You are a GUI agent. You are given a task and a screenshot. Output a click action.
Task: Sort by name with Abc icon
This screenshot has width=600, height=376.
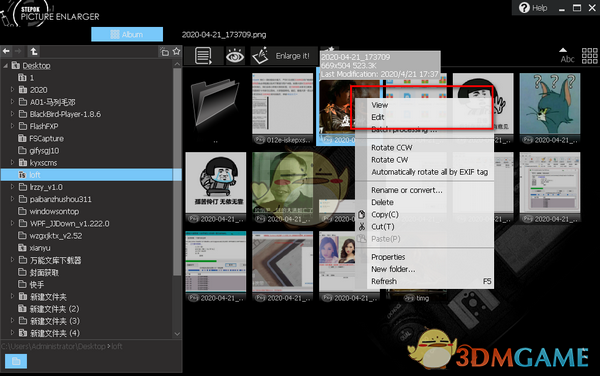[x=567, y=56]
